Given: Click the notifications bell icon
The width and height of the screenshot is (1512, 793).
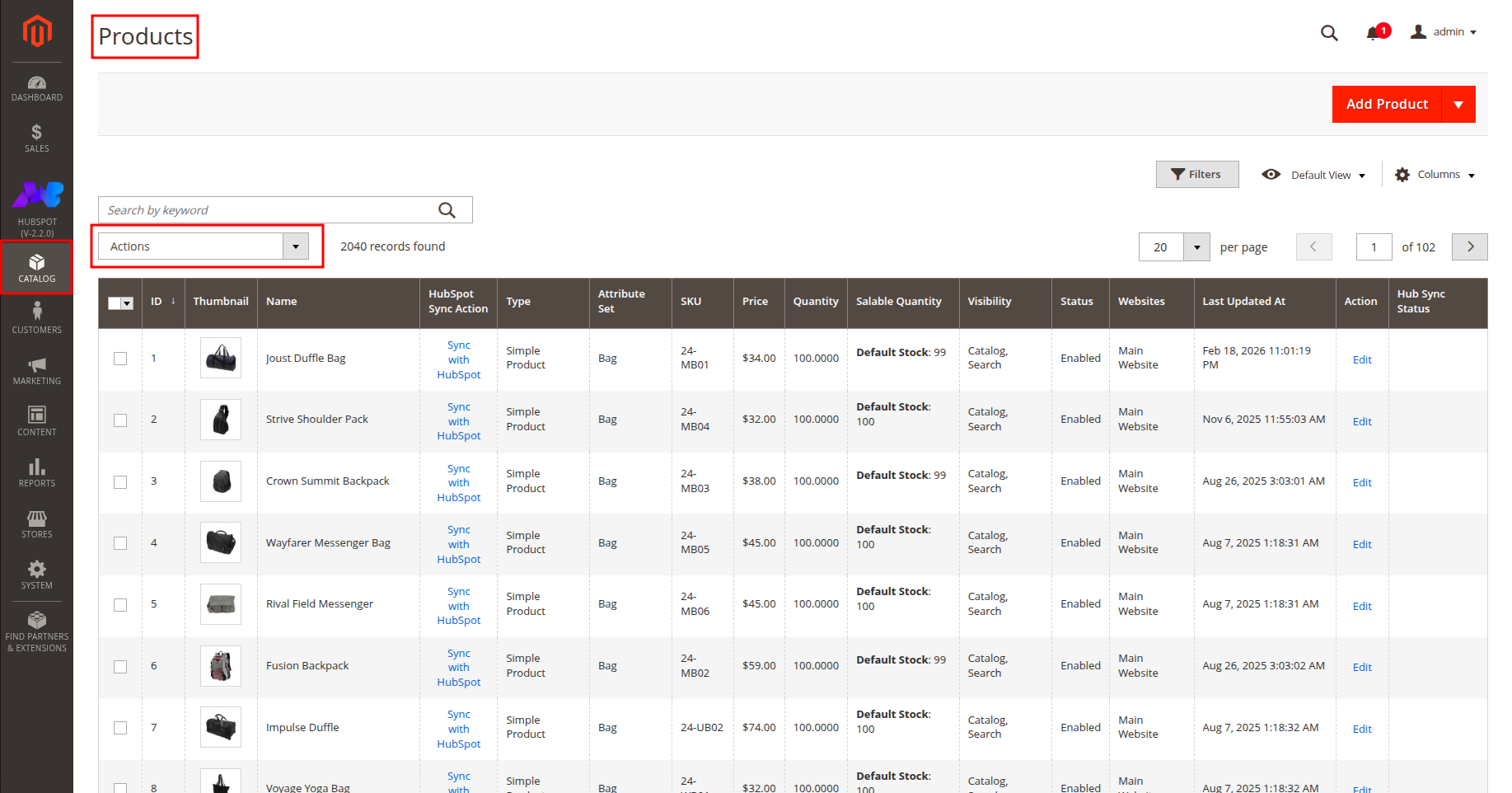Looking at the screenshot, I should [1373, 33].
